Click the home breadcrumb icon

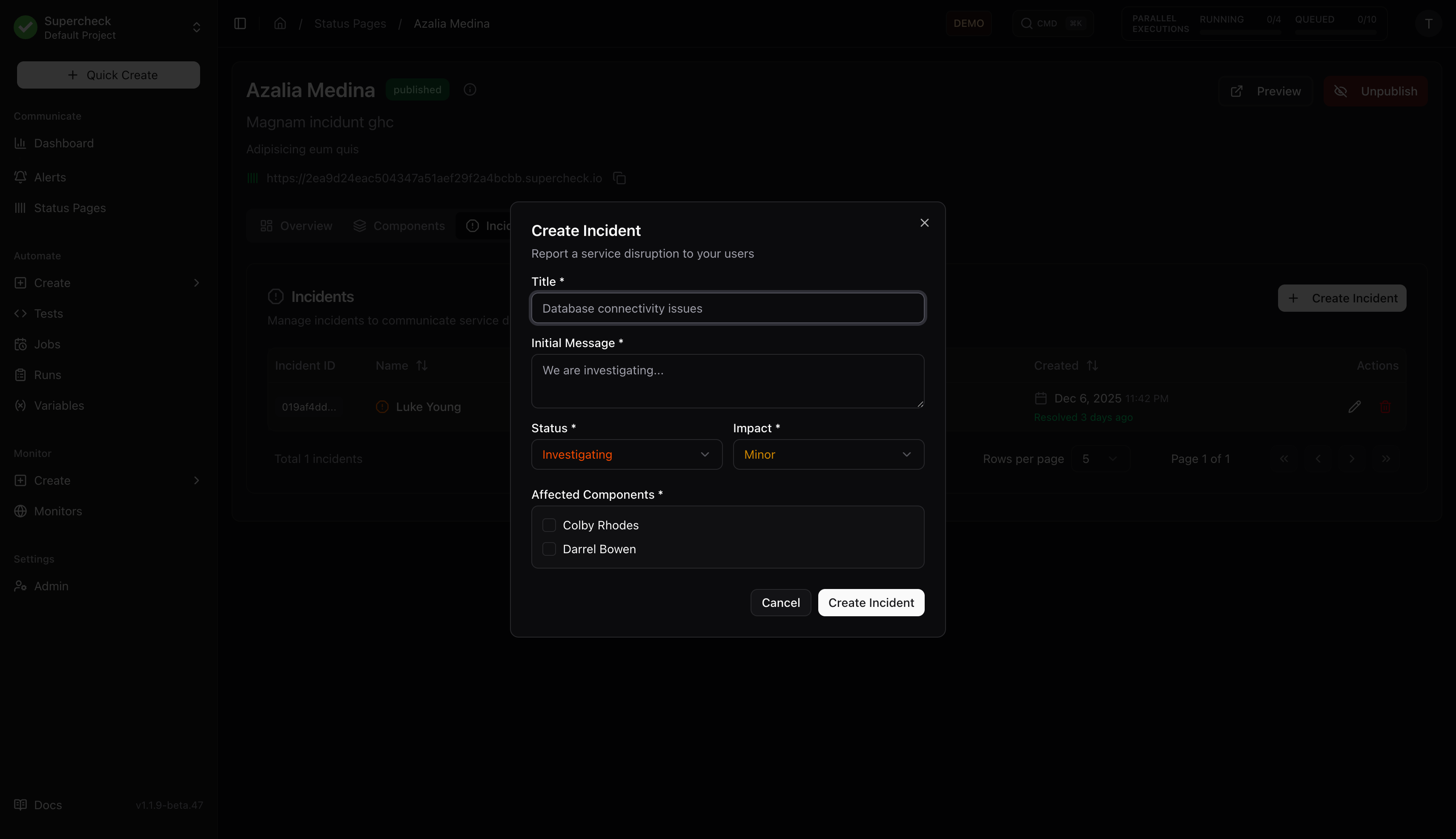click(x=280, y=23)
